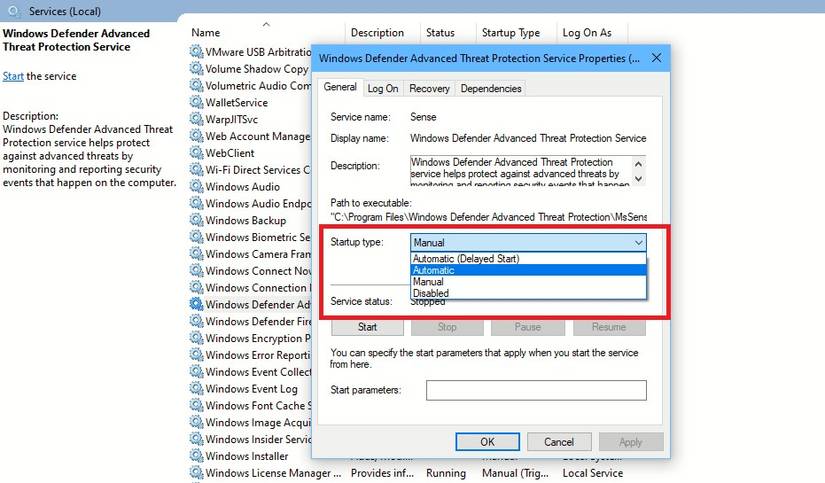This screenshot has width=825, height=483.
Task: Sort by the Startup Type column header
Action: click(x=511, y=33)
